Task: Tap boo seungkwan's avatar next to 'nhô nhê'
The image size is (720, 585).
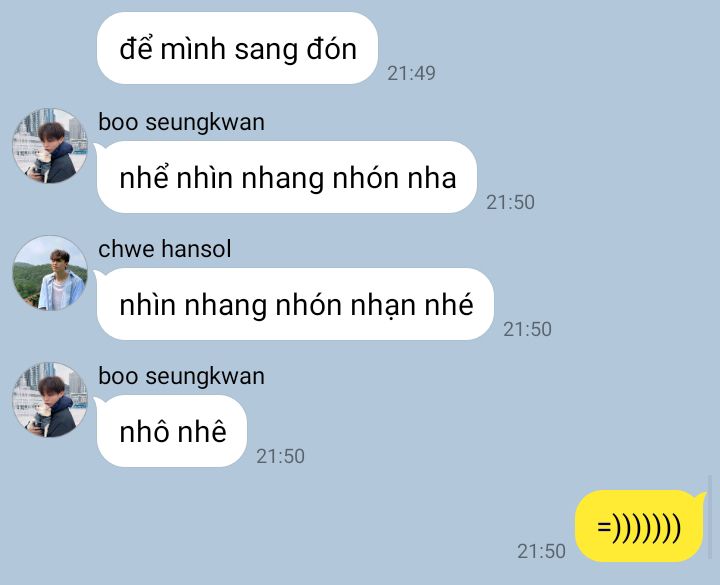Action: pos(50,399)
